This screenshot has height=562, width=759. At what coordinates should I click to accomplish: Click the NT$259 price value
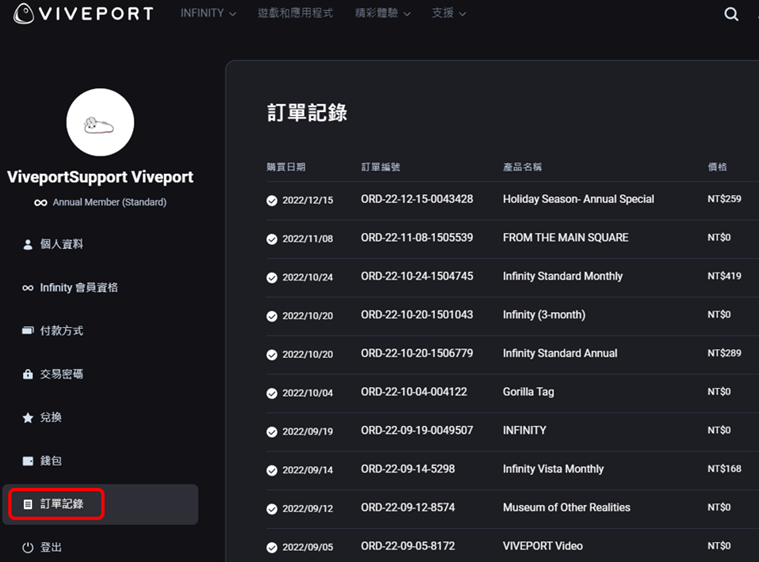click(724, 199)
